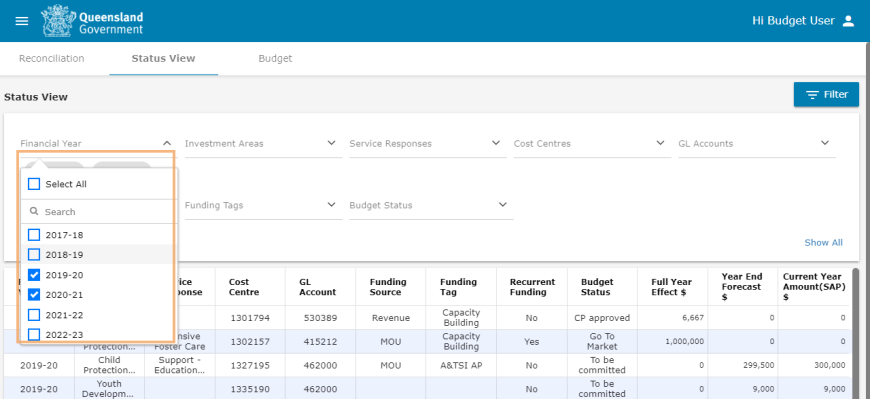The image size is (870, 399).
Task: Click the Go To Market status cell
Action: tap(602, 342)
